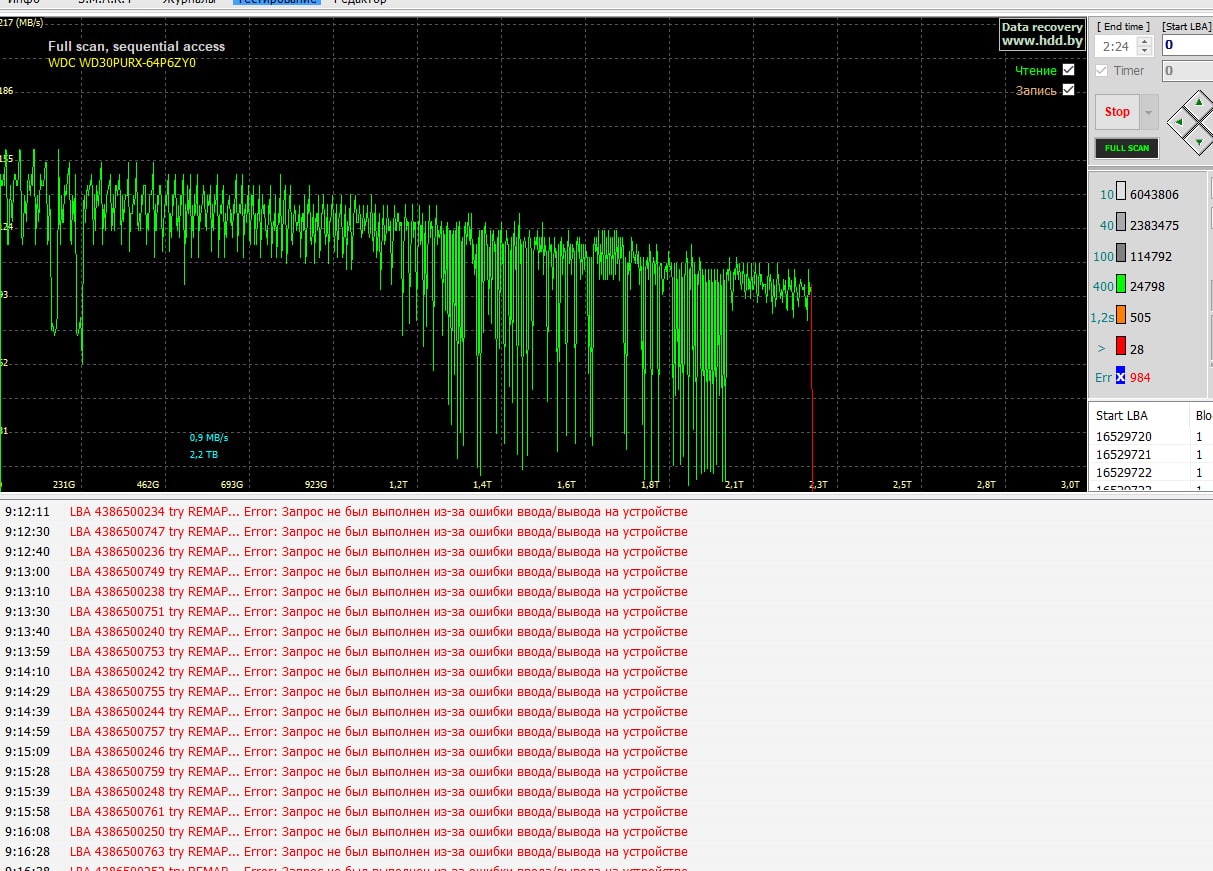Select table row with LBA 16529722

pos(1150,472)
